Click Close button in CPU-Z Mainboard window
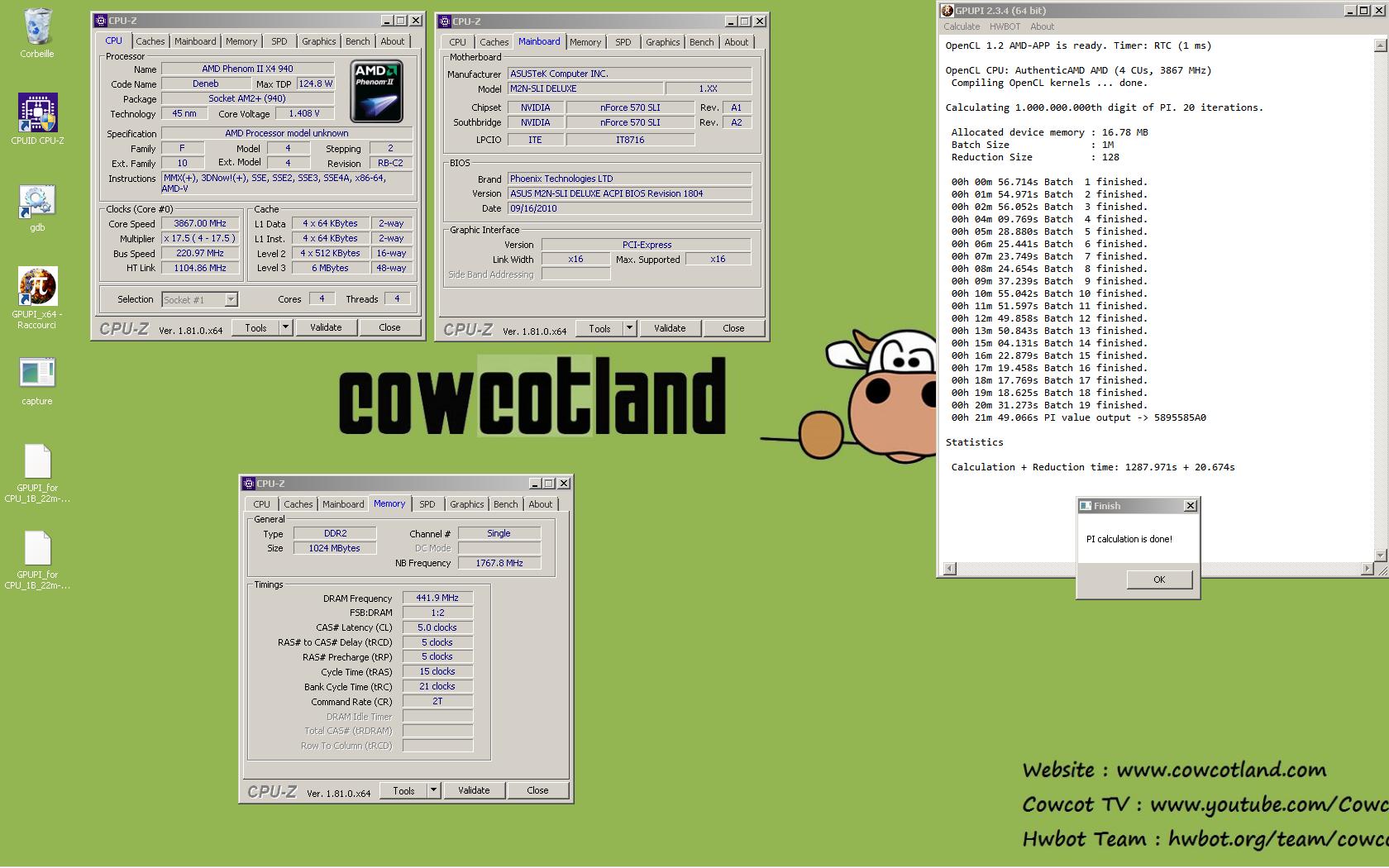 coord(733,328)
